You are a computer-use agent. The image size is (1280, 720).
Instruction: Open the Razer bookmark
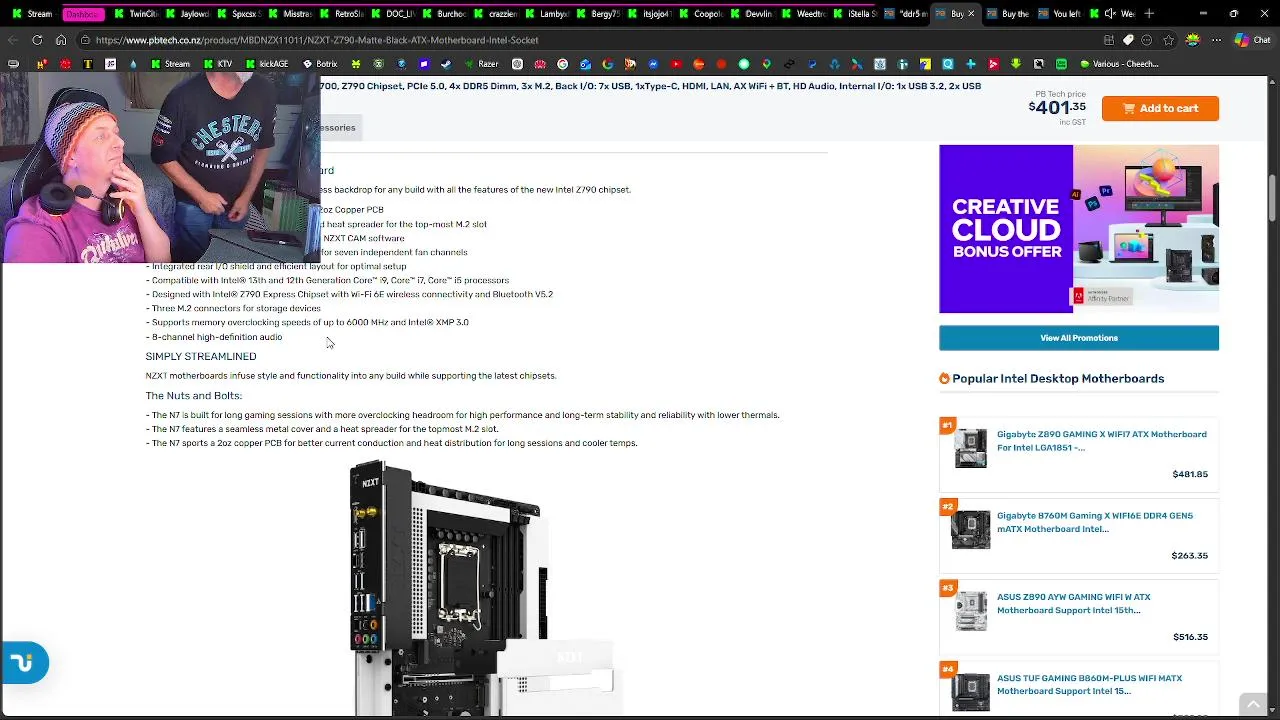click(x=480, y=64)
